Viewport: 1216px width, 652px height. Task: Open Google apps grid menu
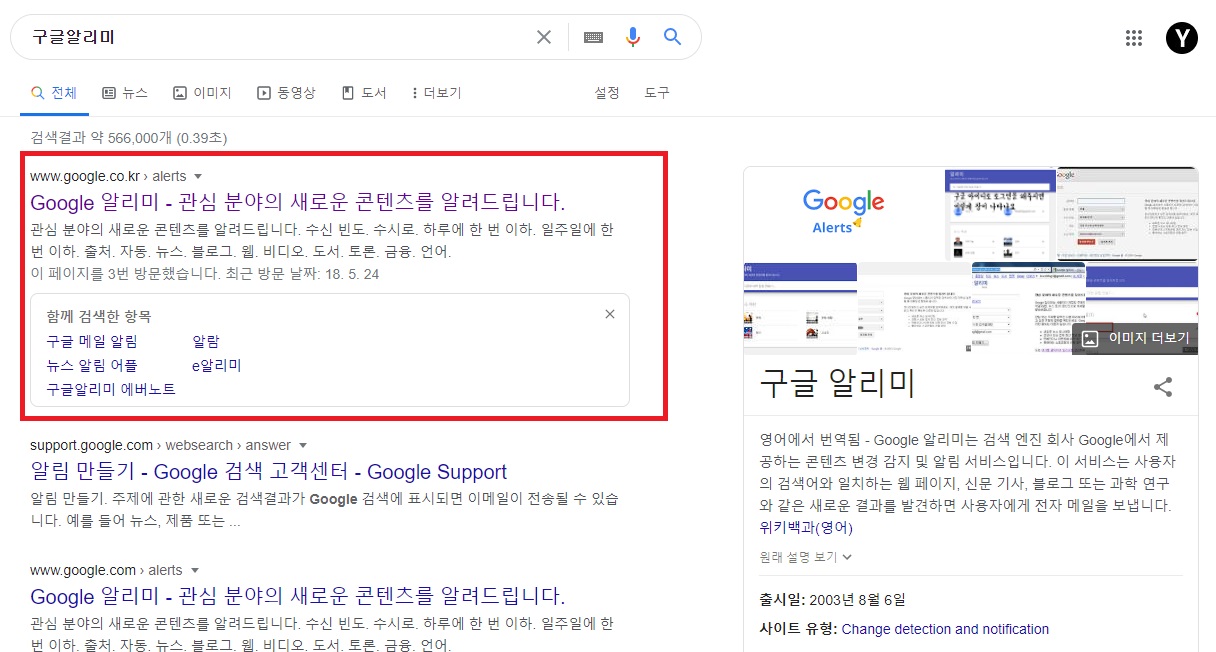click(1134, 38)
